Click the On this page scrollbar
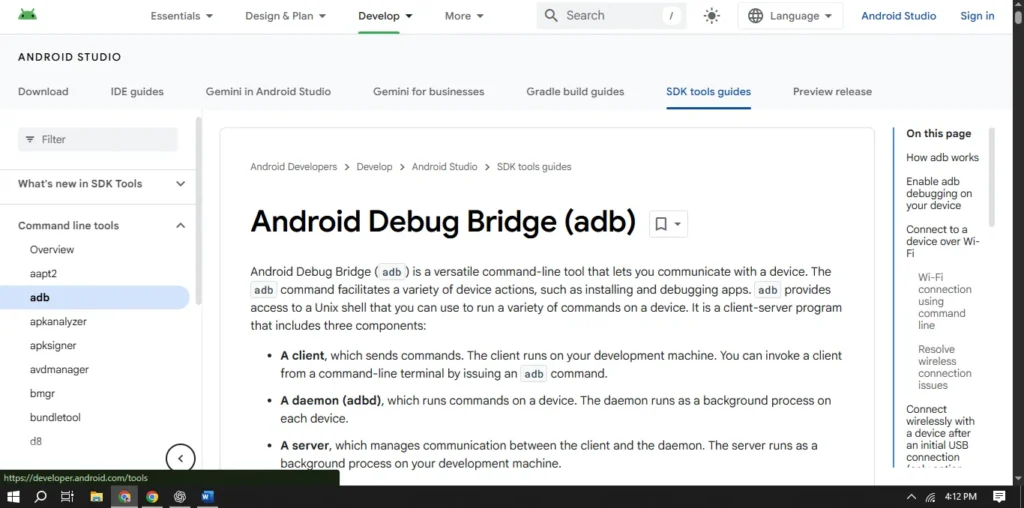 [991, 177]
